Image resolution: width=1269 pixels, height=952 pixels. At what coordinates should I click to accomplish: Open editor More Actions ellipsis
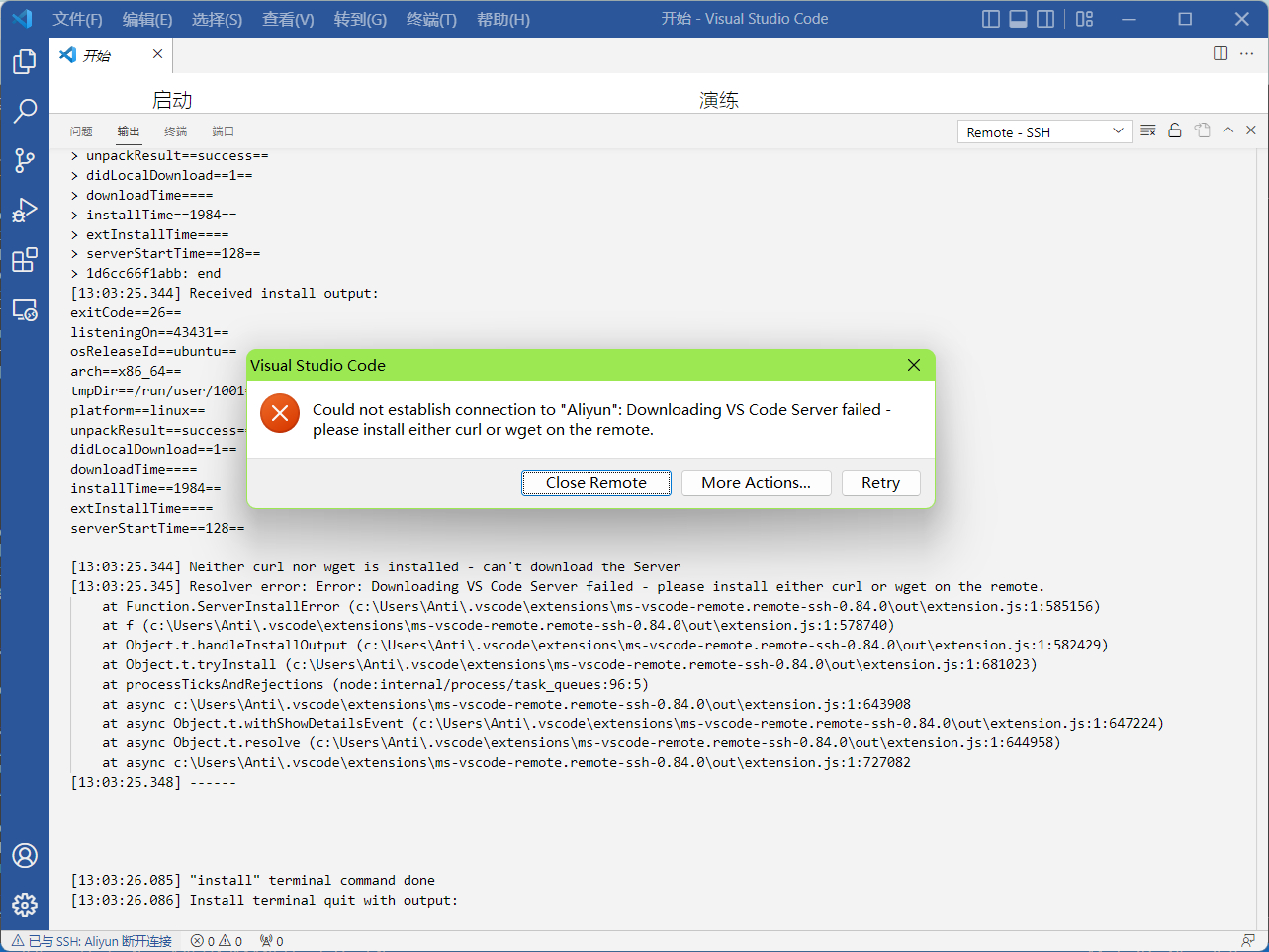(x=1247, y=53)
